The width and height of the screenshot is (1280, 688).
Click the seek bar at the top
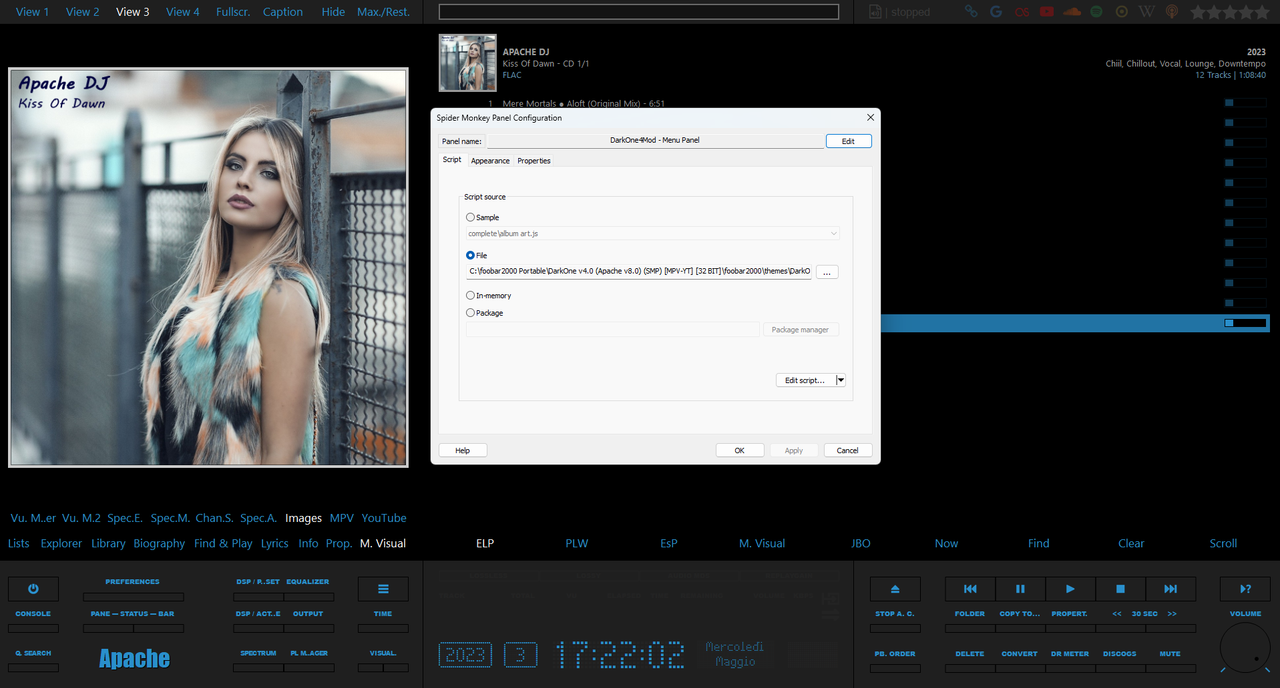[639, 12]
